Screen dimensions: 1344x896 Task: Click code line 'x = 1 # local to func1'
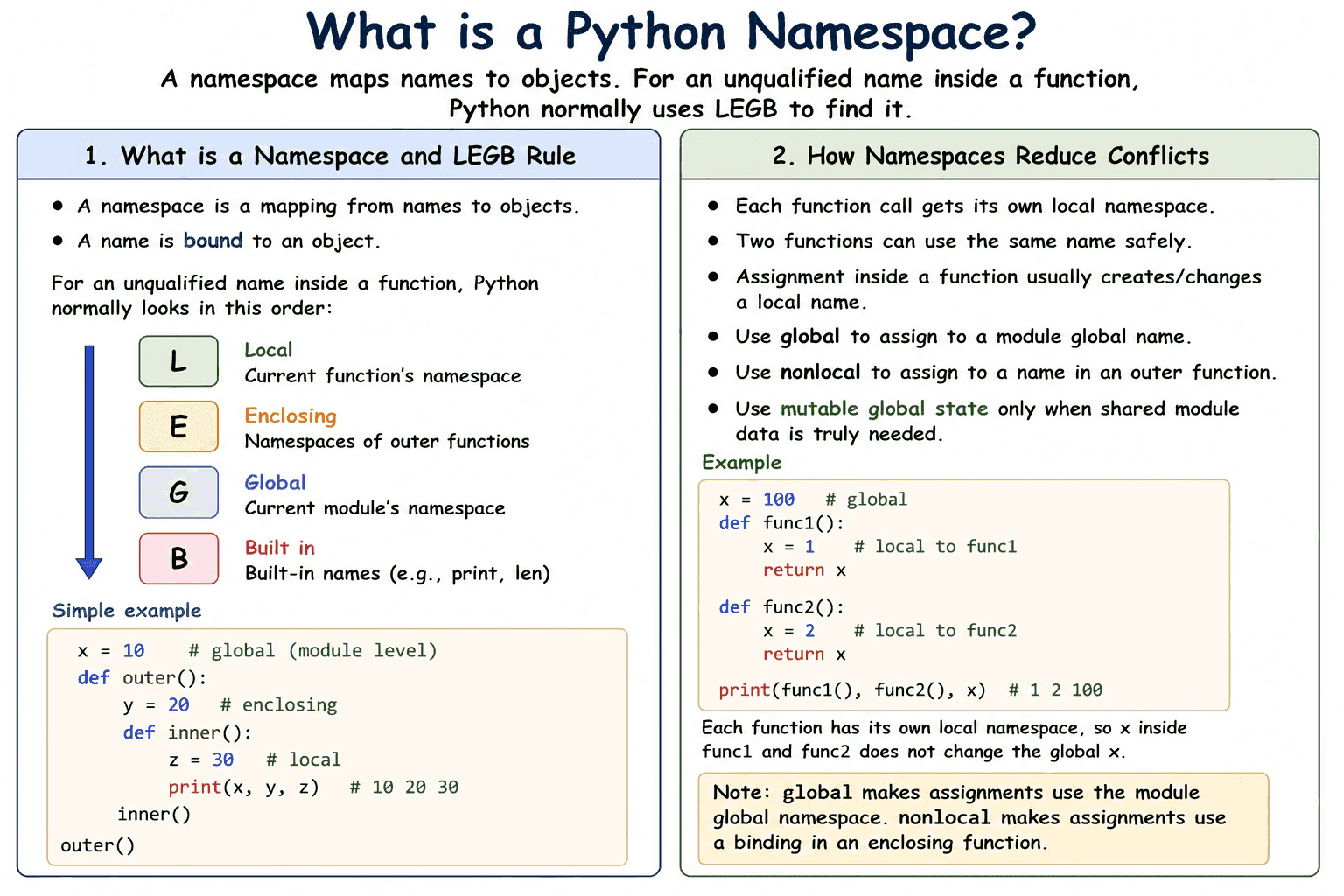click(890, 547)
